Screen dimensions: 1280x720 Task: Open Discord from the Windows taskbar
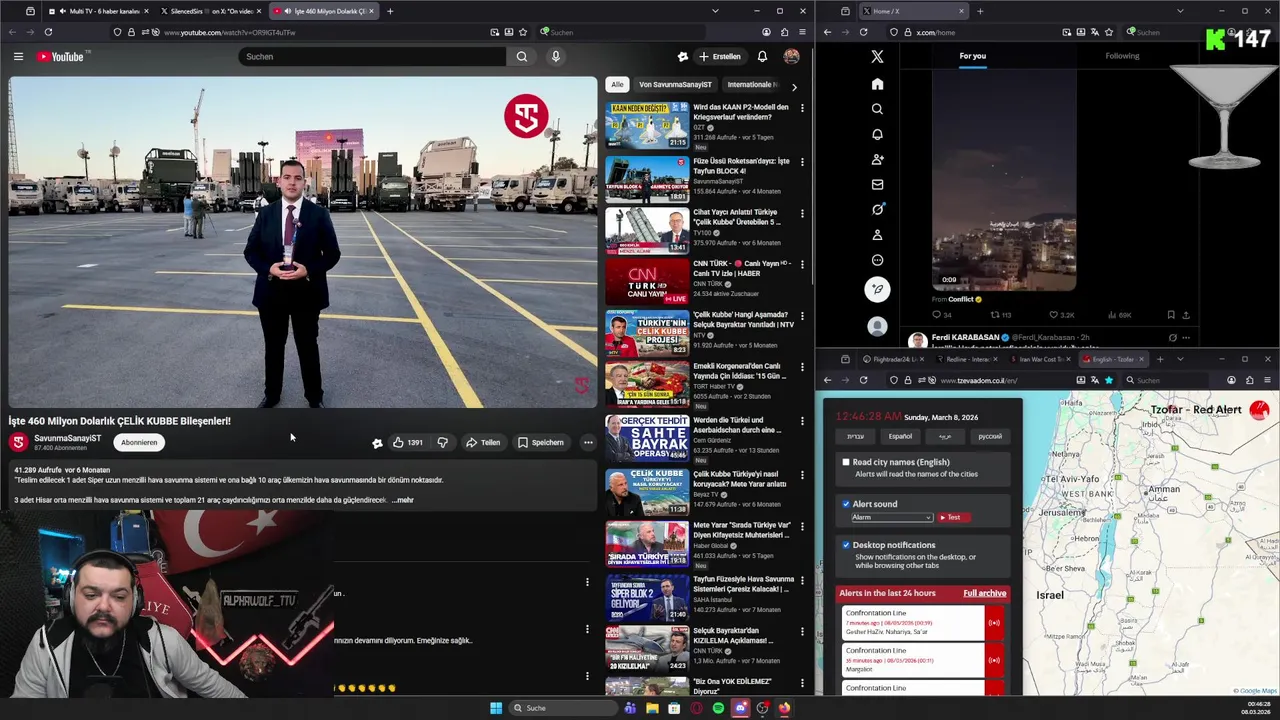pyautogui.click(x=740, y=708)
